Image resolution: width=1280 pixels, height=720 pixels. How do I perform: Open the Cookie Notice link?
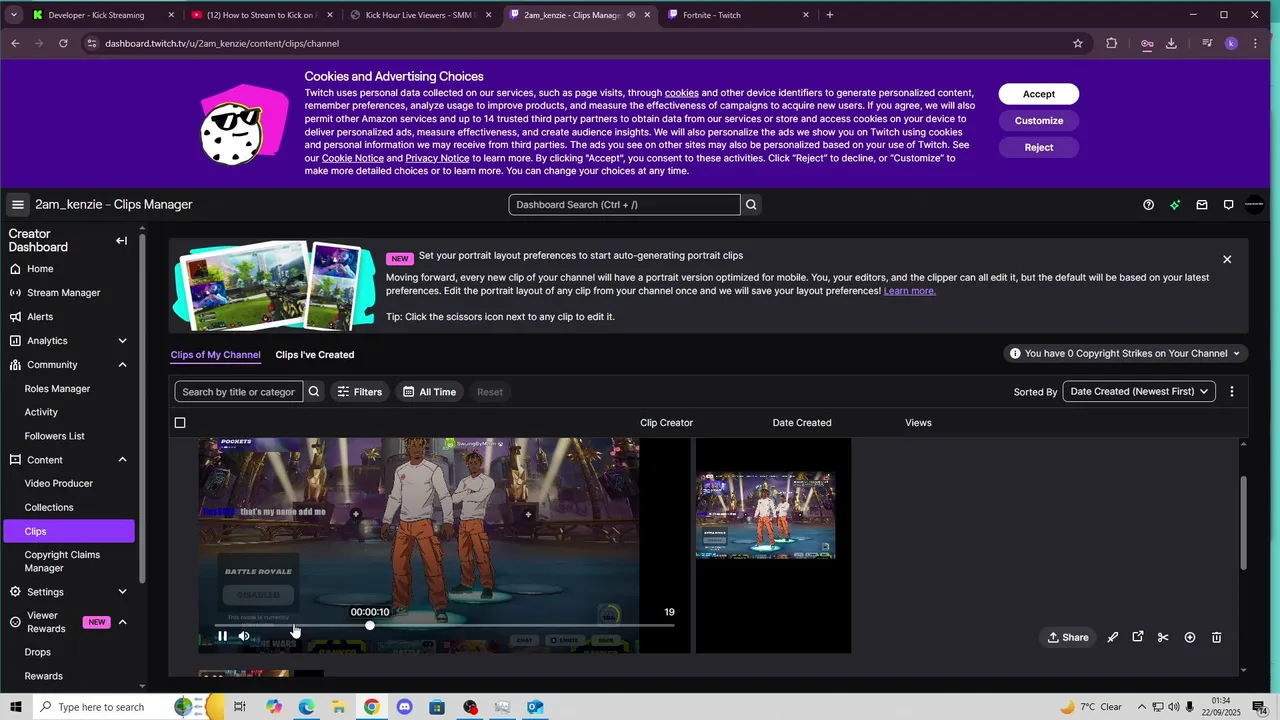click(352, 158)
